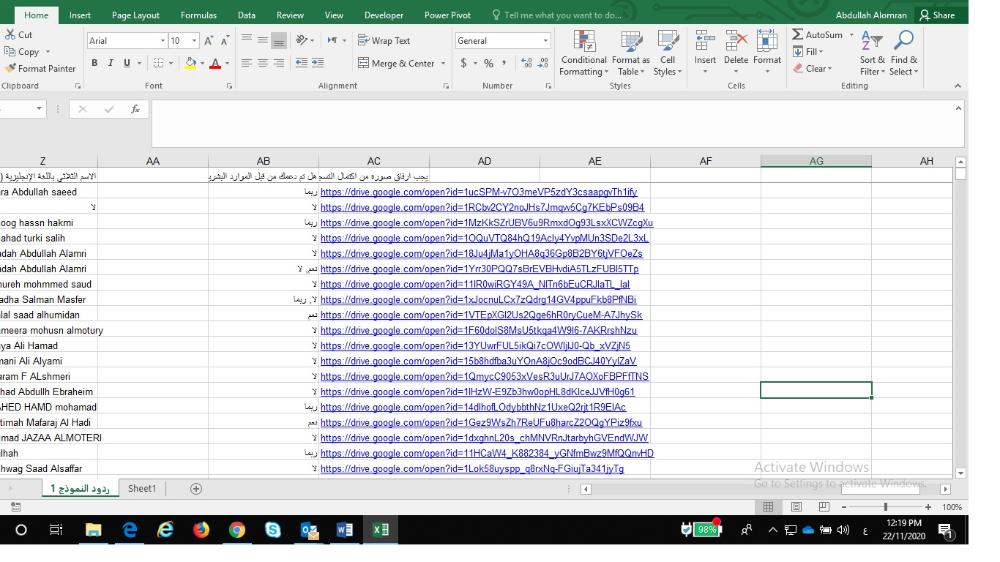Decrease the indent

point(302,63)
